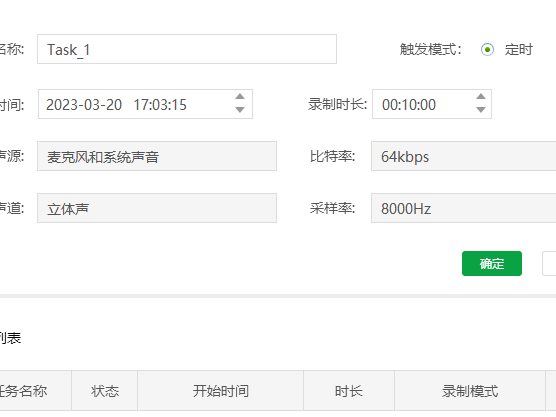Click the 状态 column header
This screenshot has height=417, width=556.
point(105,391)
